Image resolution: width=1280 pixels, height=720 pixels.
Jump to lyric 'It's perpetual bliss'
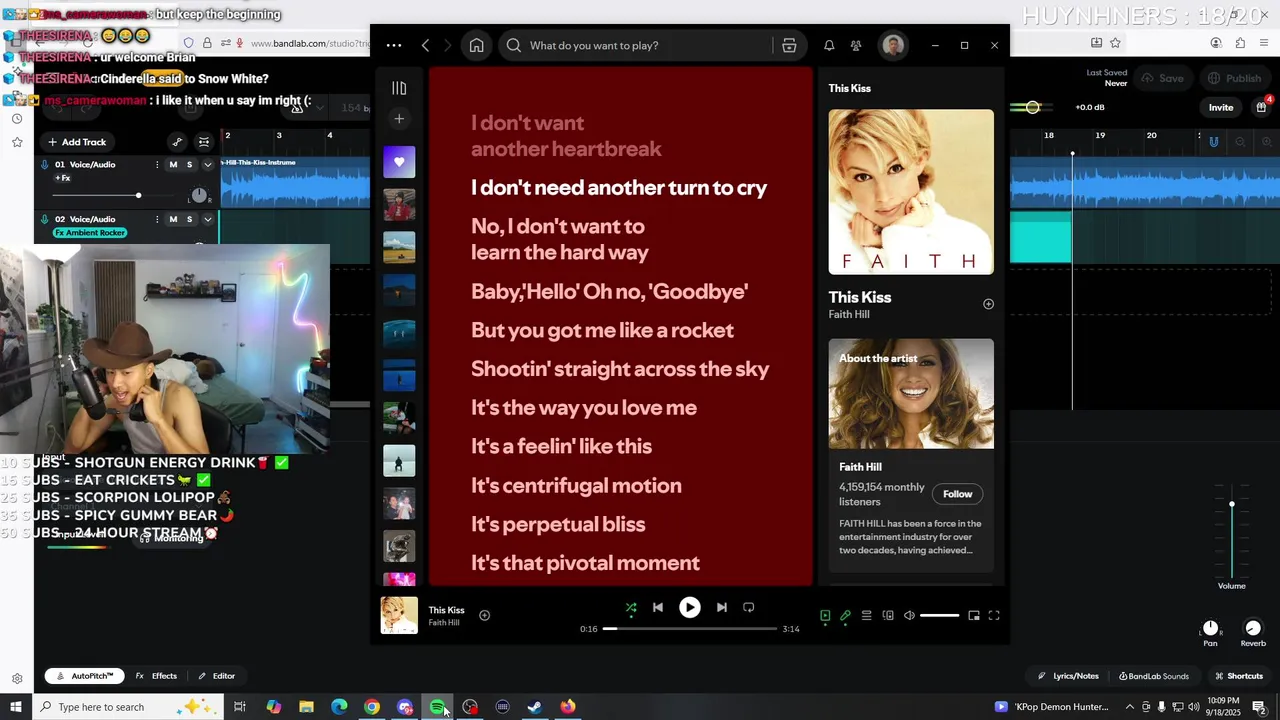(558, 524)
